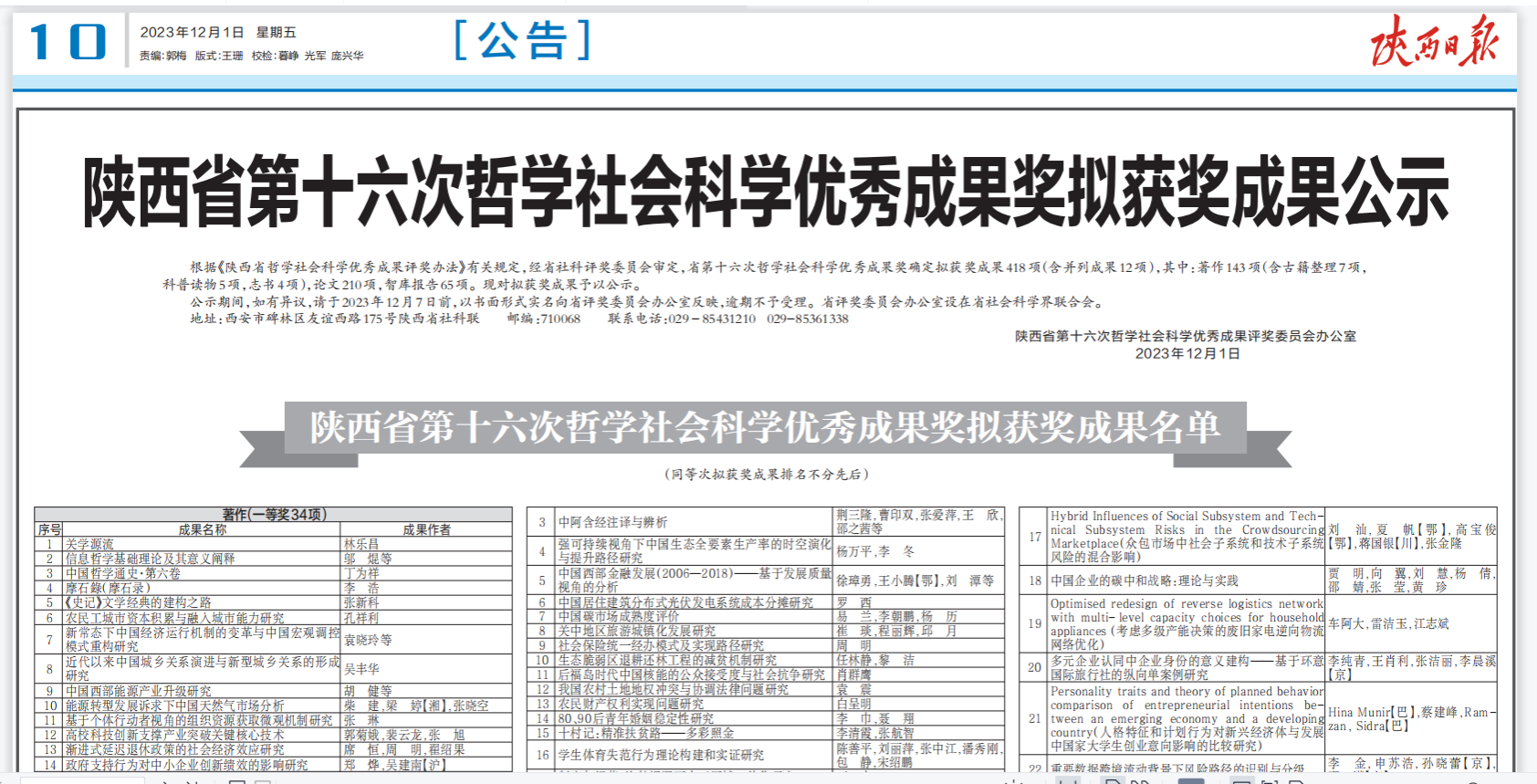Click the blue page number 10
1537x784 pixels.
click(x=68, y=42)
